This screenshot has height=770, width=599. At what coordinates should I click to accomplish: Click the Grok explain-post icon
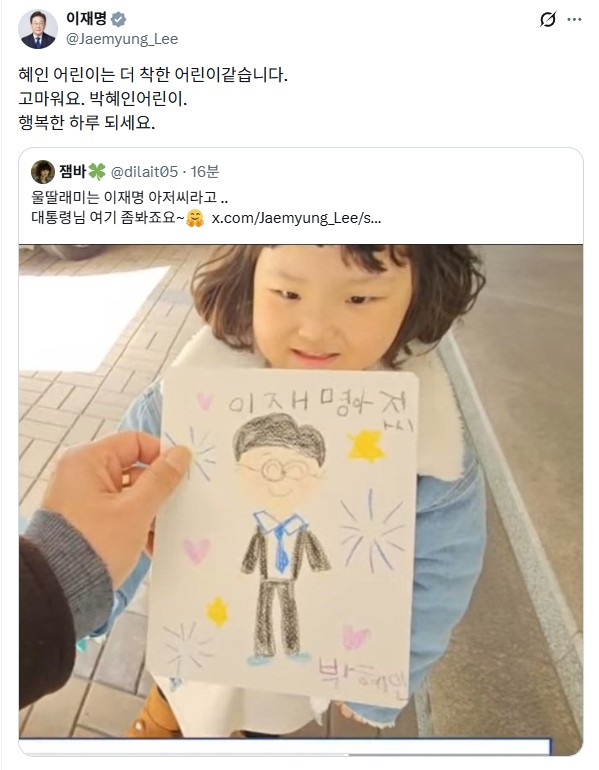tap(547, 20)
